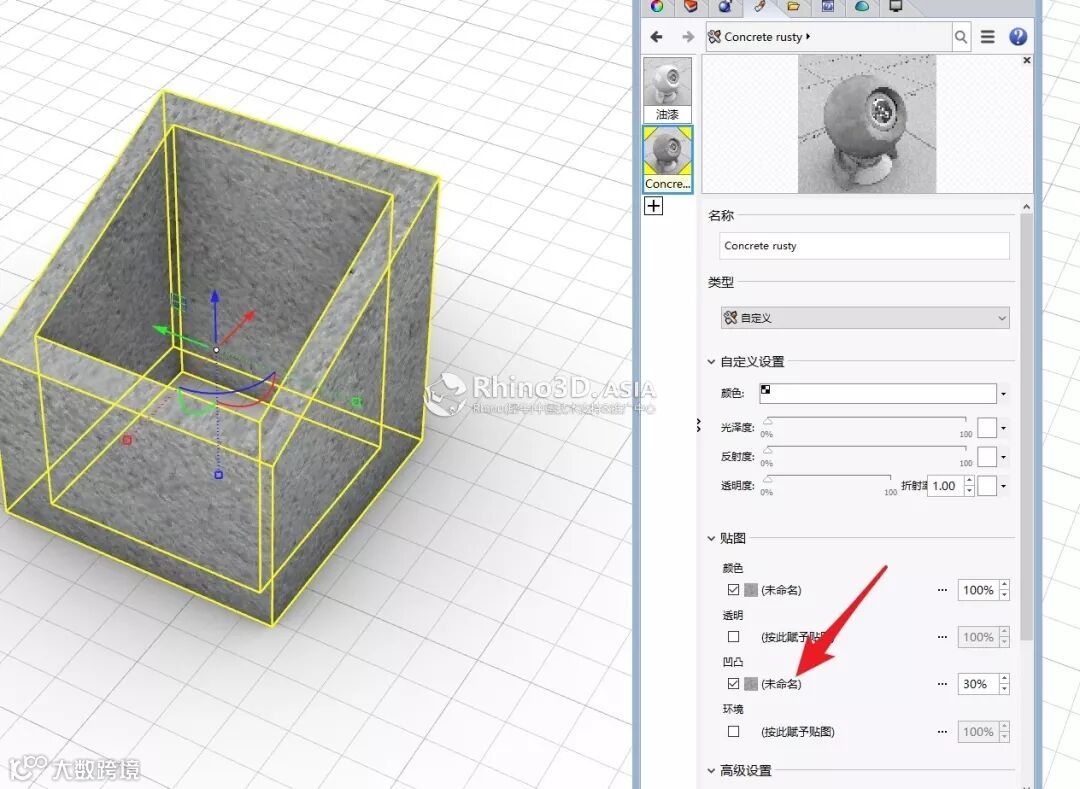Screen dimensions: 1080x789
Task: Open the blue help window tab
Action: pos(828,7)
